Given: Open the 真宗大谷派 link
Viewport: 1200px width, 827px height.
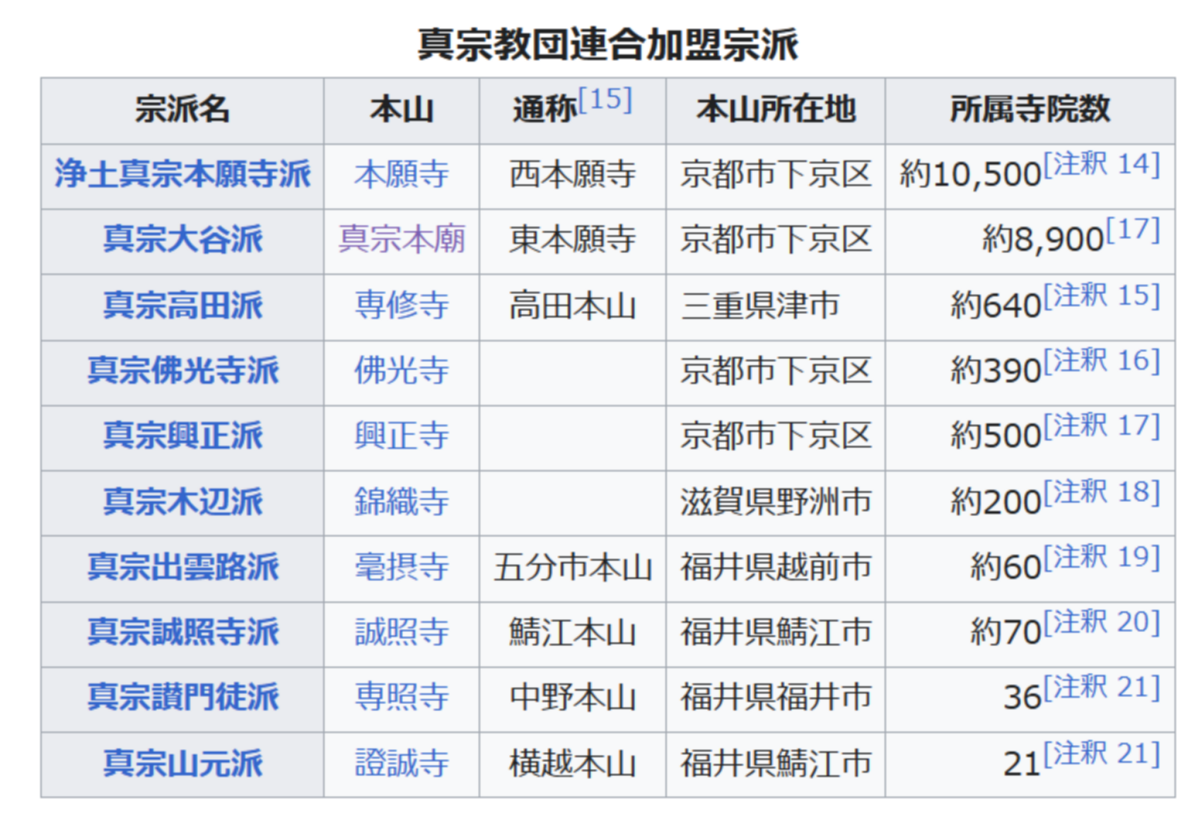Looking at the screenshot, I should (182, 240).
